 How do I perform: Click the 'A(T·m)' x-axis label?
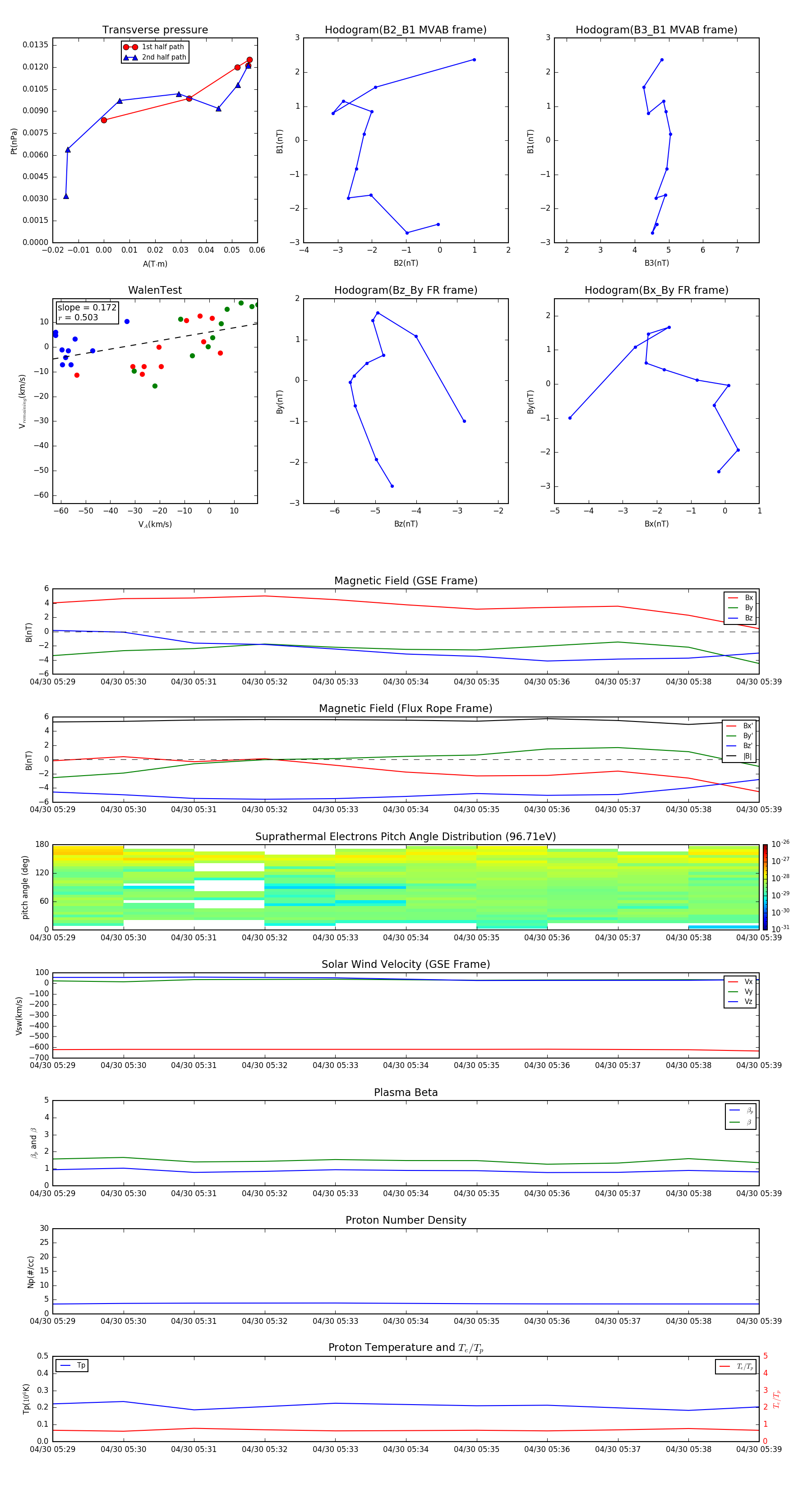[155, 264]
